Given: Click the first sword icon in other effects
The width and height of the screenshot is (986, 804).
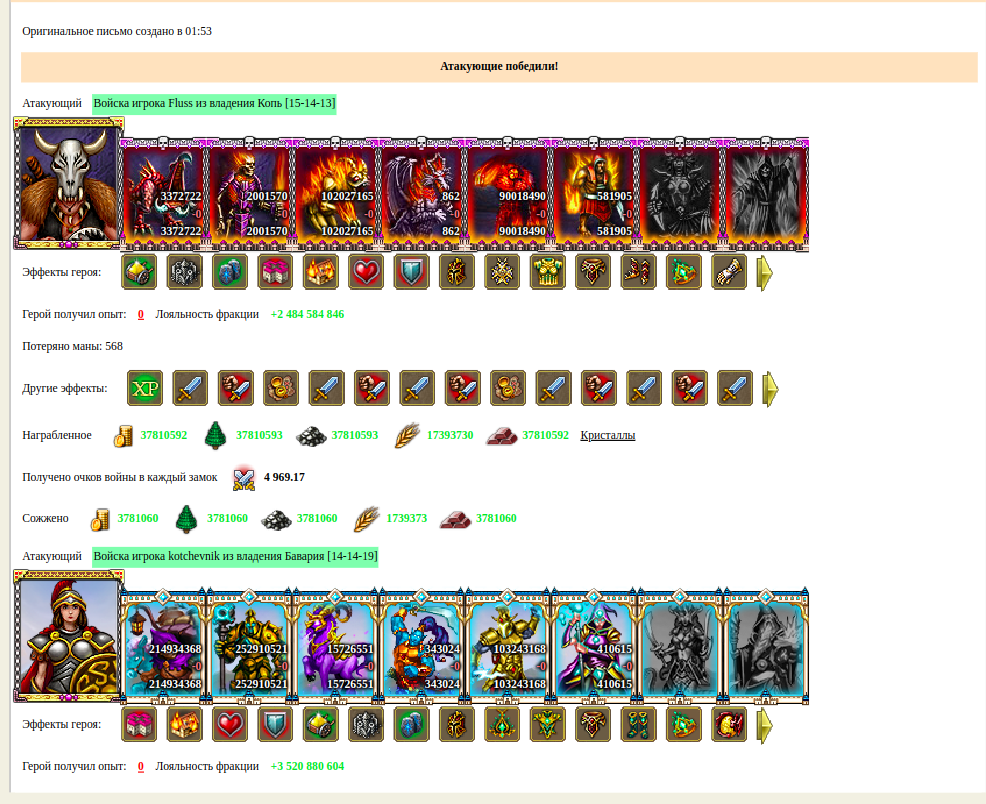Looking at the screenshot, I should pos(190,388).
